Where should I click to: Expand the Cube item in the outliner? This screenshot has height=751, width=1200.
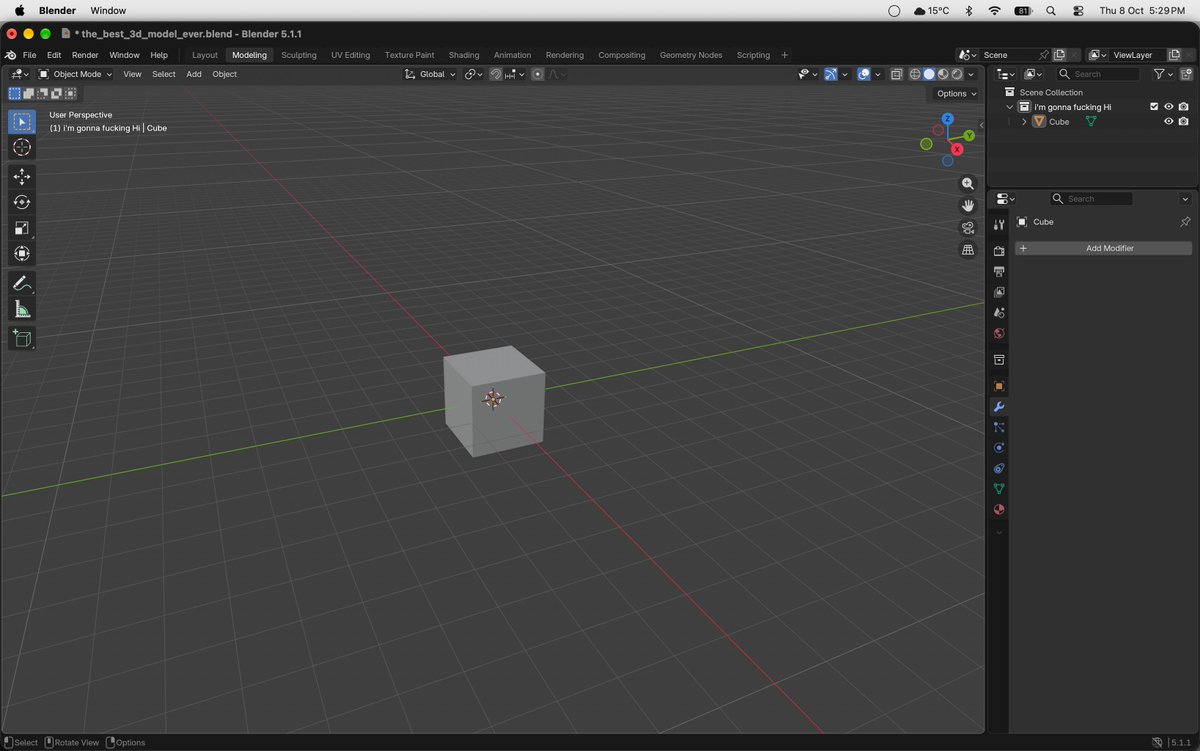[1024, 122]
